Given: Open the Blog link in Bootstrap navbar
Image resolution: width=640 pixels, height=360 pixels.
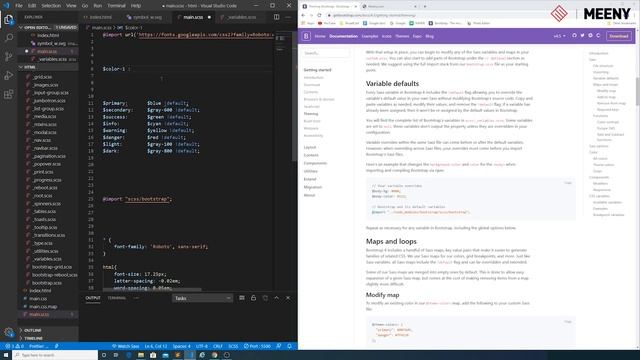Looking at the screenshot, I should pos(429,36).
